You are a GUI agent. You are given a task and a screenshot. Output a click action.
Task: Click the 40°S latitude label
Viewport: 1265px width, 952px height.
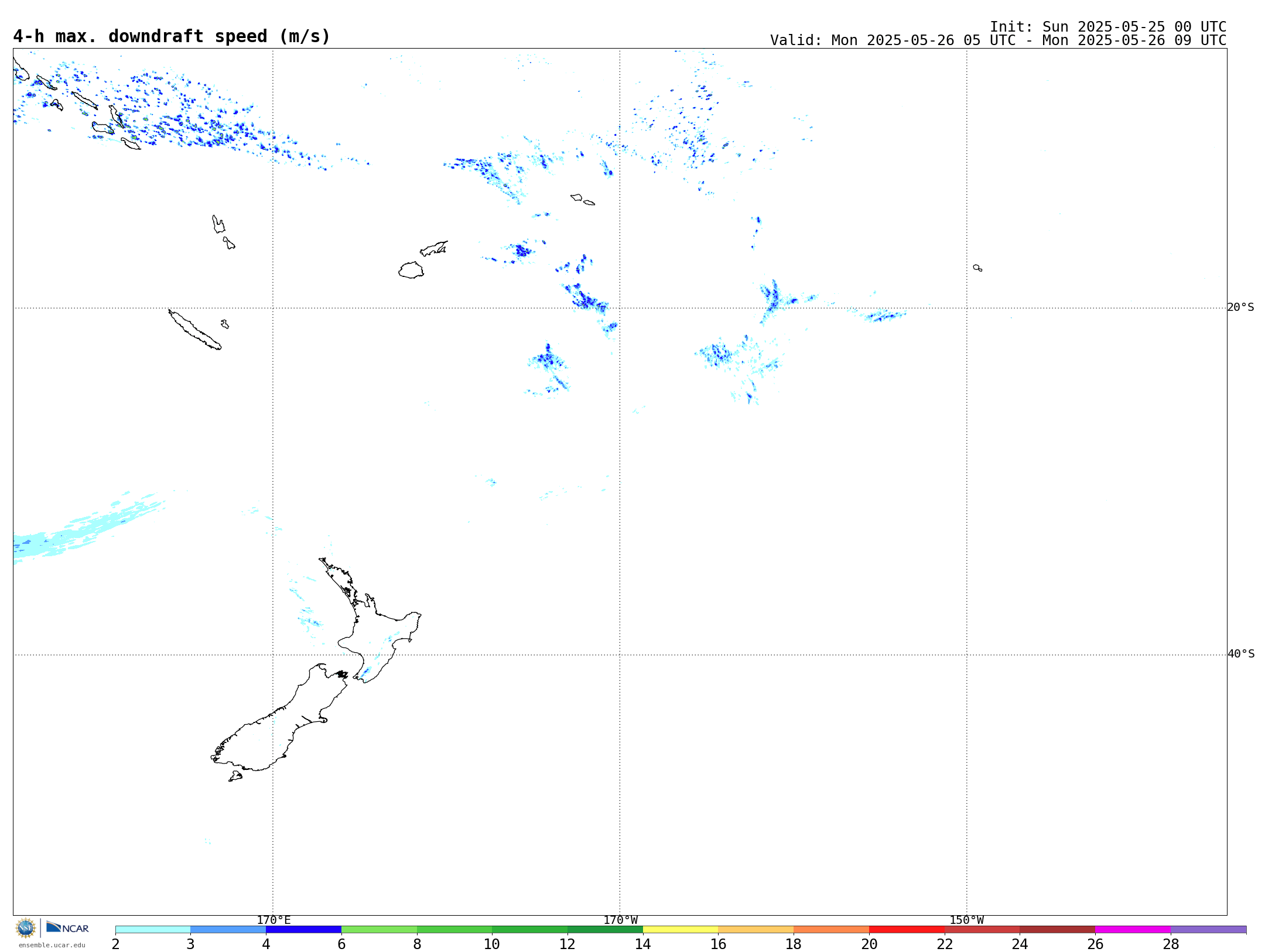point(1240,654)
